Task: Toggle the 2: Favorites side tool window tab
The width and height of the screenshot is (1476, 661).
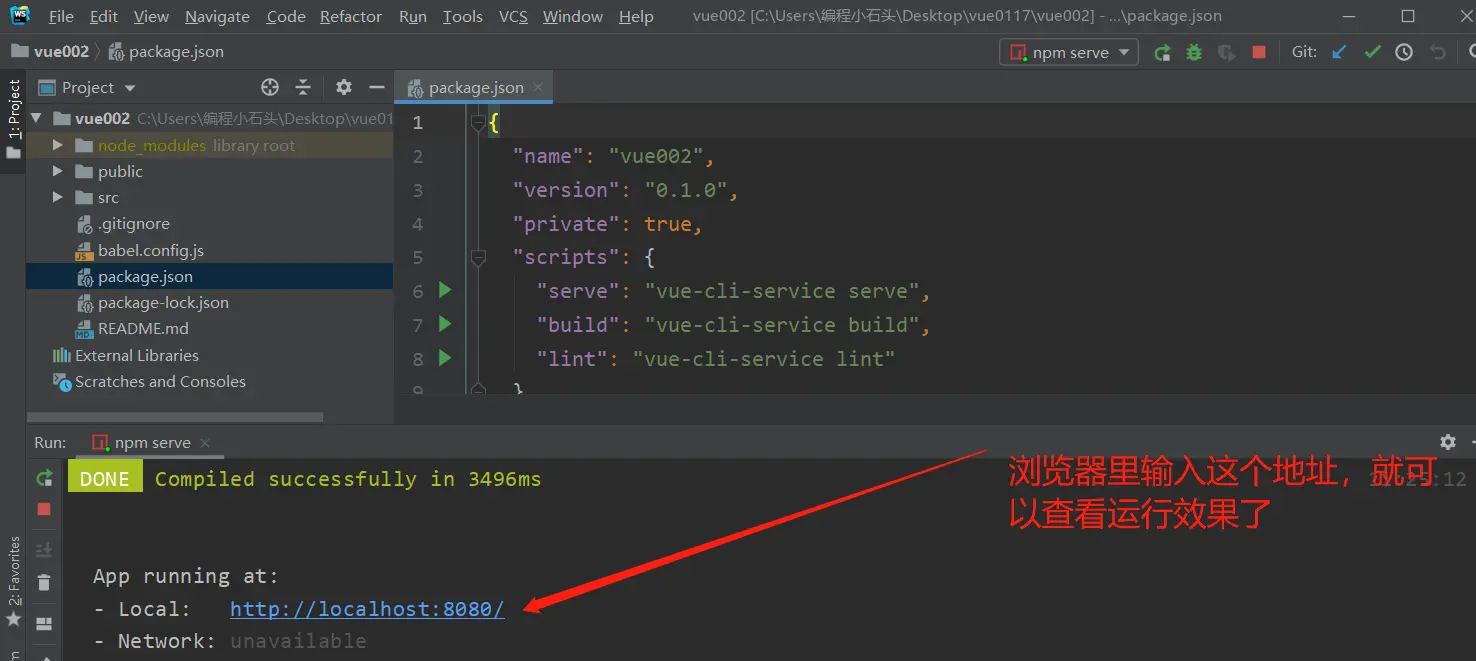Action: pyautogui.click(x=14, y=582)
